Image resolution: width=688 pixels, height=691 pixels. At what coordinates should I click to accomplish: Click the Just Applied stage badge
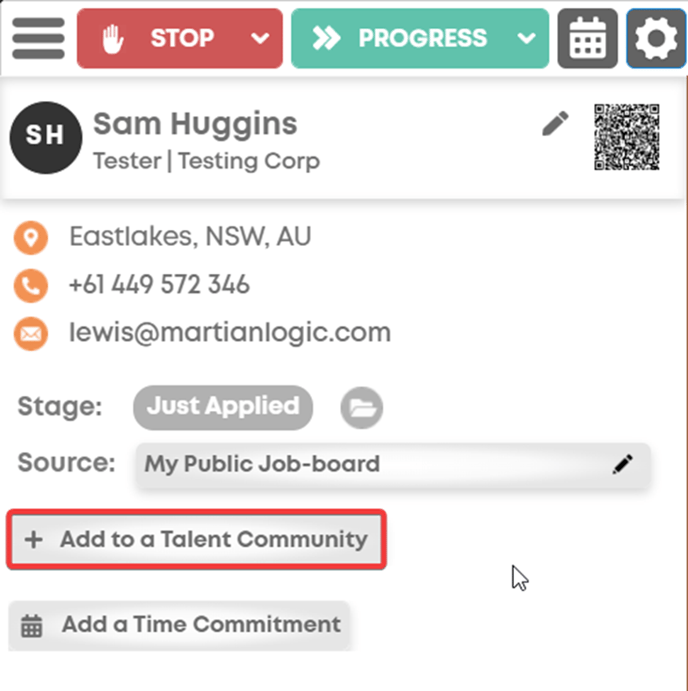click(223, 407)
